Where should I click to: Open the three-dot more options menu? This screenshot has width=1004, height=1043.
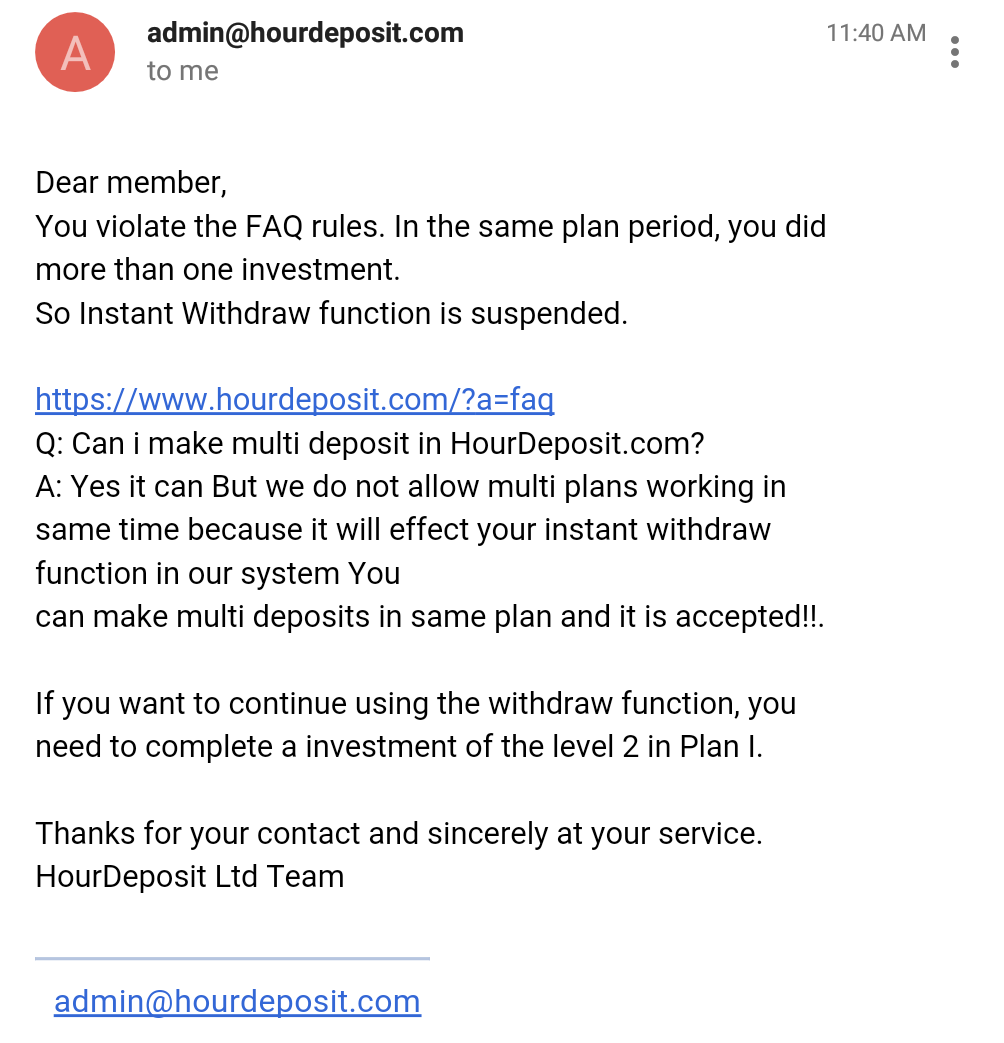pyautogui.click(x=955, y=51)
